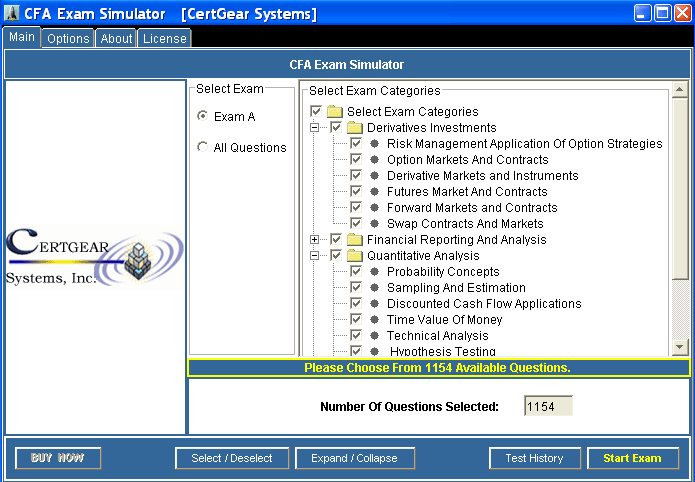Click the category list scroll-down arrow

(x=679, y=347)
